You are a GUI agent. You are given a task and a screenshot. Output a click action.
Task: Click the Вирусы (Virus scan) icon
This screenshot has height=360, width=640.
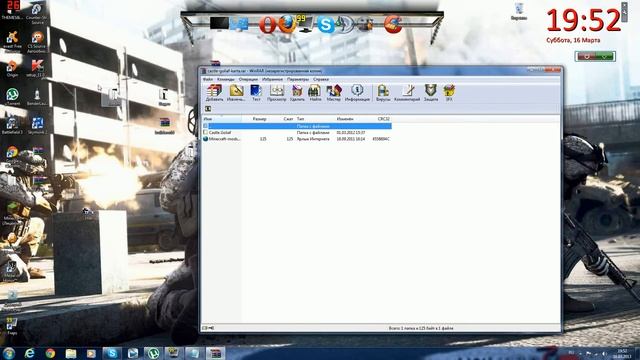383,93
